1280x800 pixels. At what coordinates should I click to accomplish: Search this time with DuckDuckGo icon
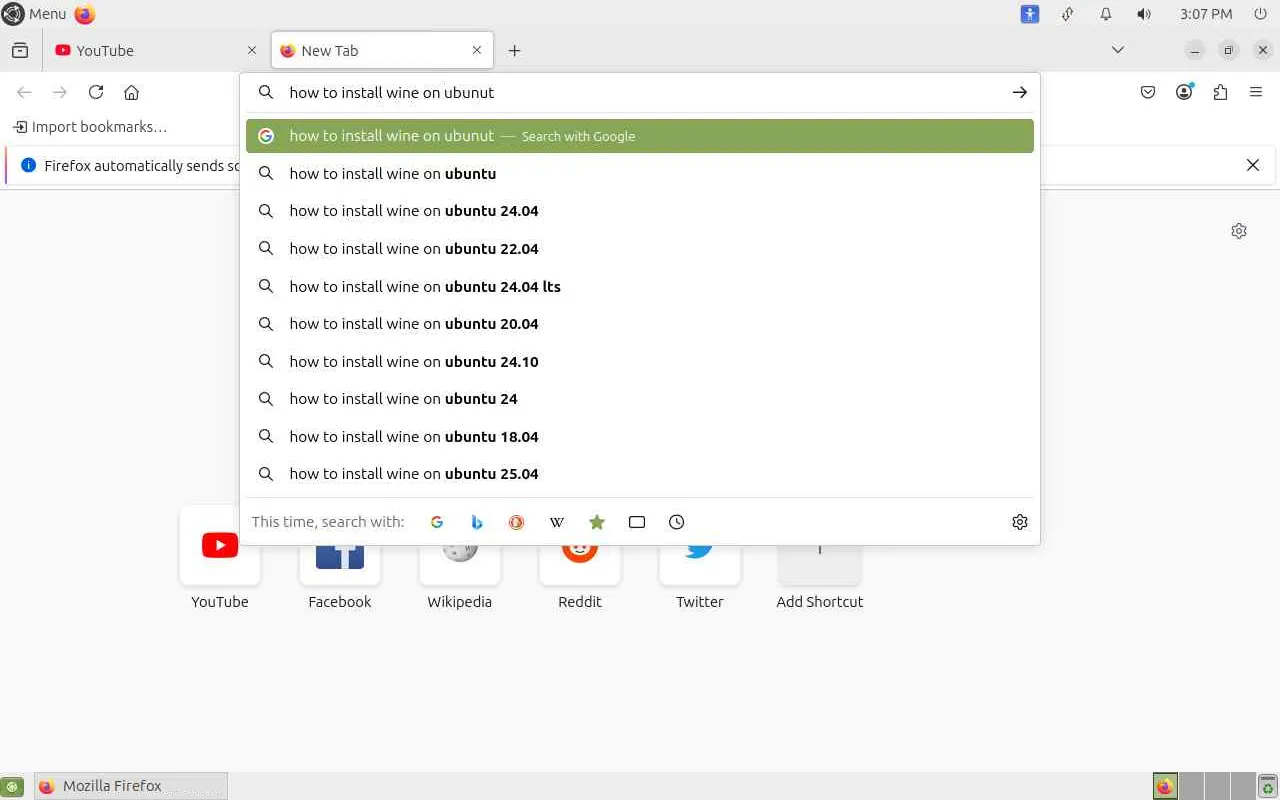[x=517, y=522]
